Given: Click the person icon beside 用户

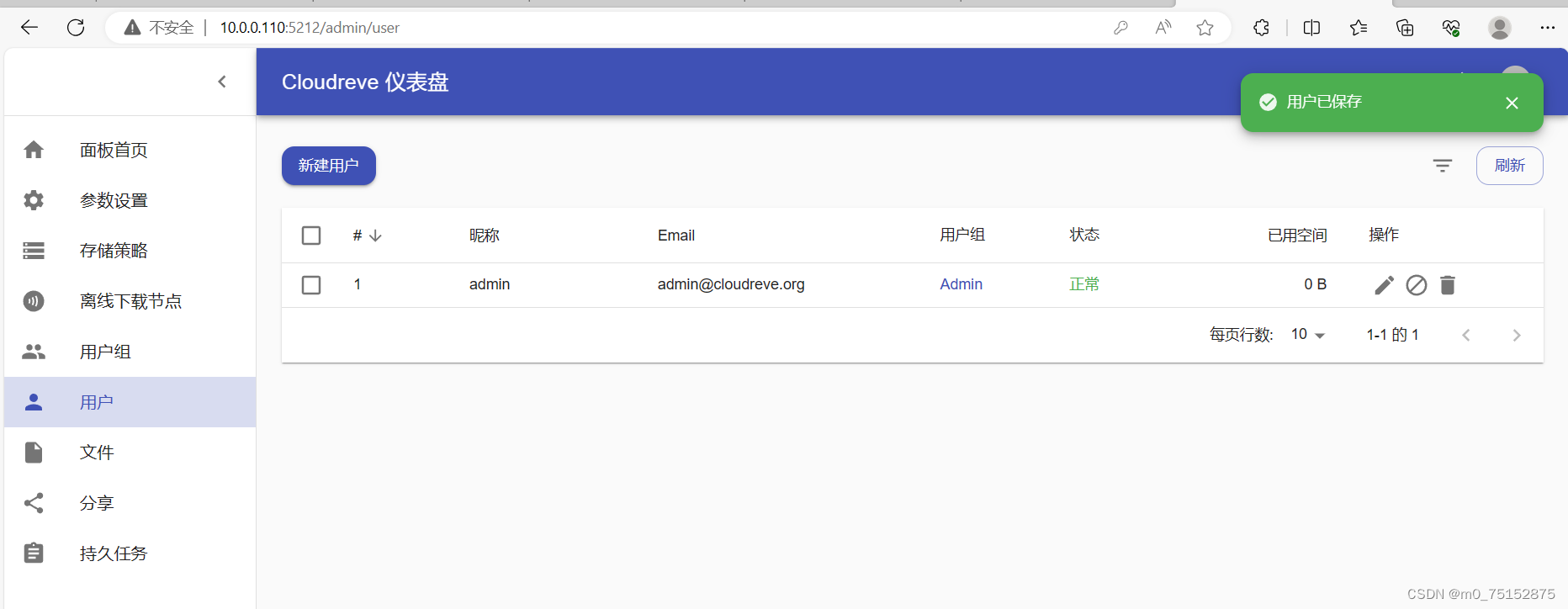Looking at the screenshot, I should point(34,402).
